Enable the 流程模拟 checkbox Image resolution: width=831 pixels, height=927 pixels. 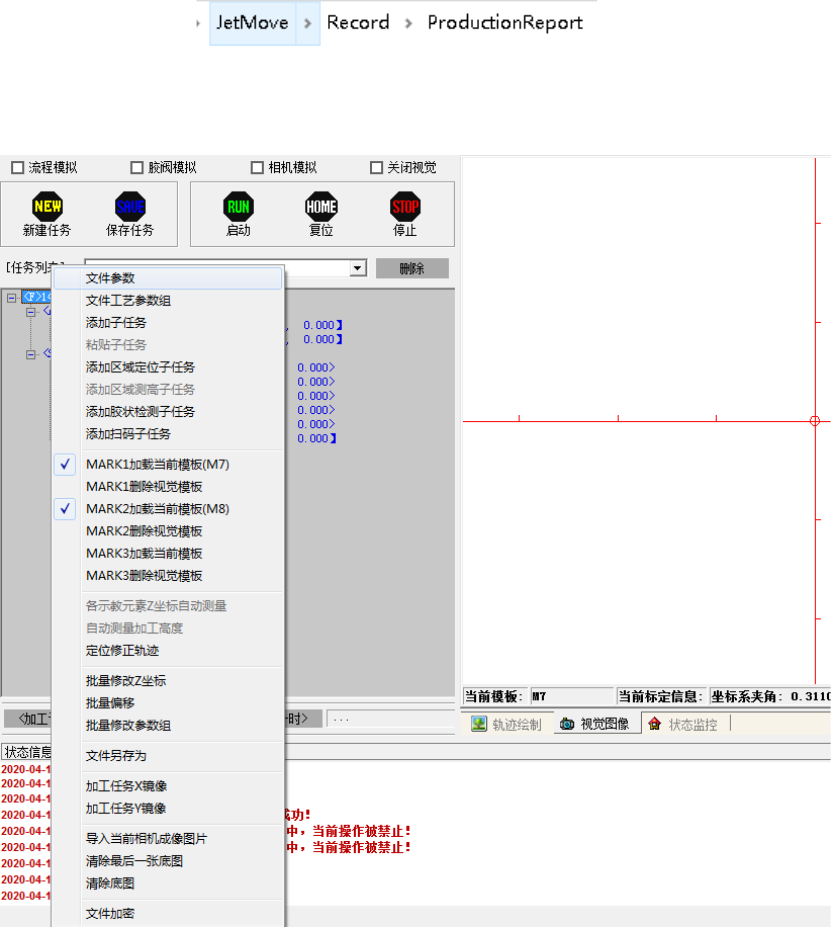pos(18,168)
